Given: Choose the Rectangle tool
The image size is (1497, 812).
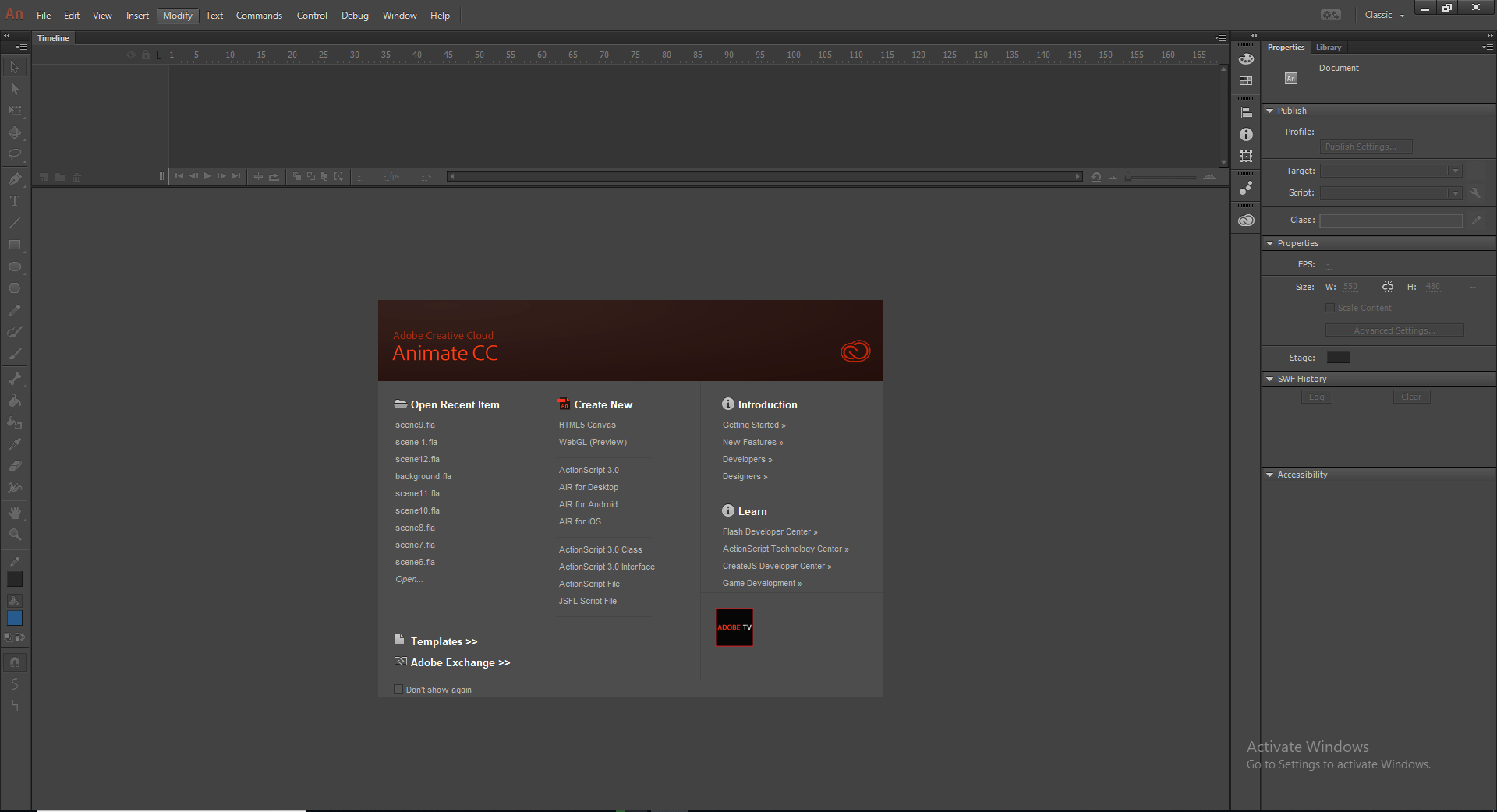Looking at the screenshot, I should (x=15, y=245).
